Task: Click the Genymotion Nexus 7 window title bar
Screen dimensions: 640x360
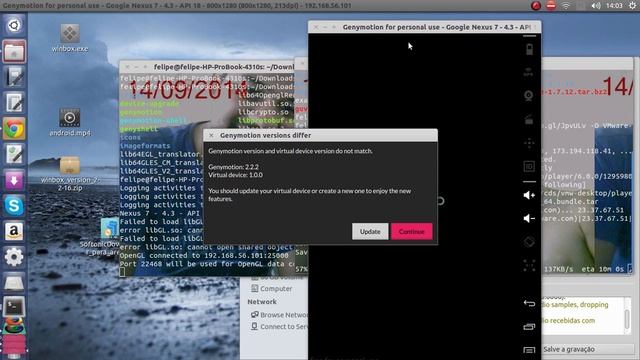Action: pos(424,27)
